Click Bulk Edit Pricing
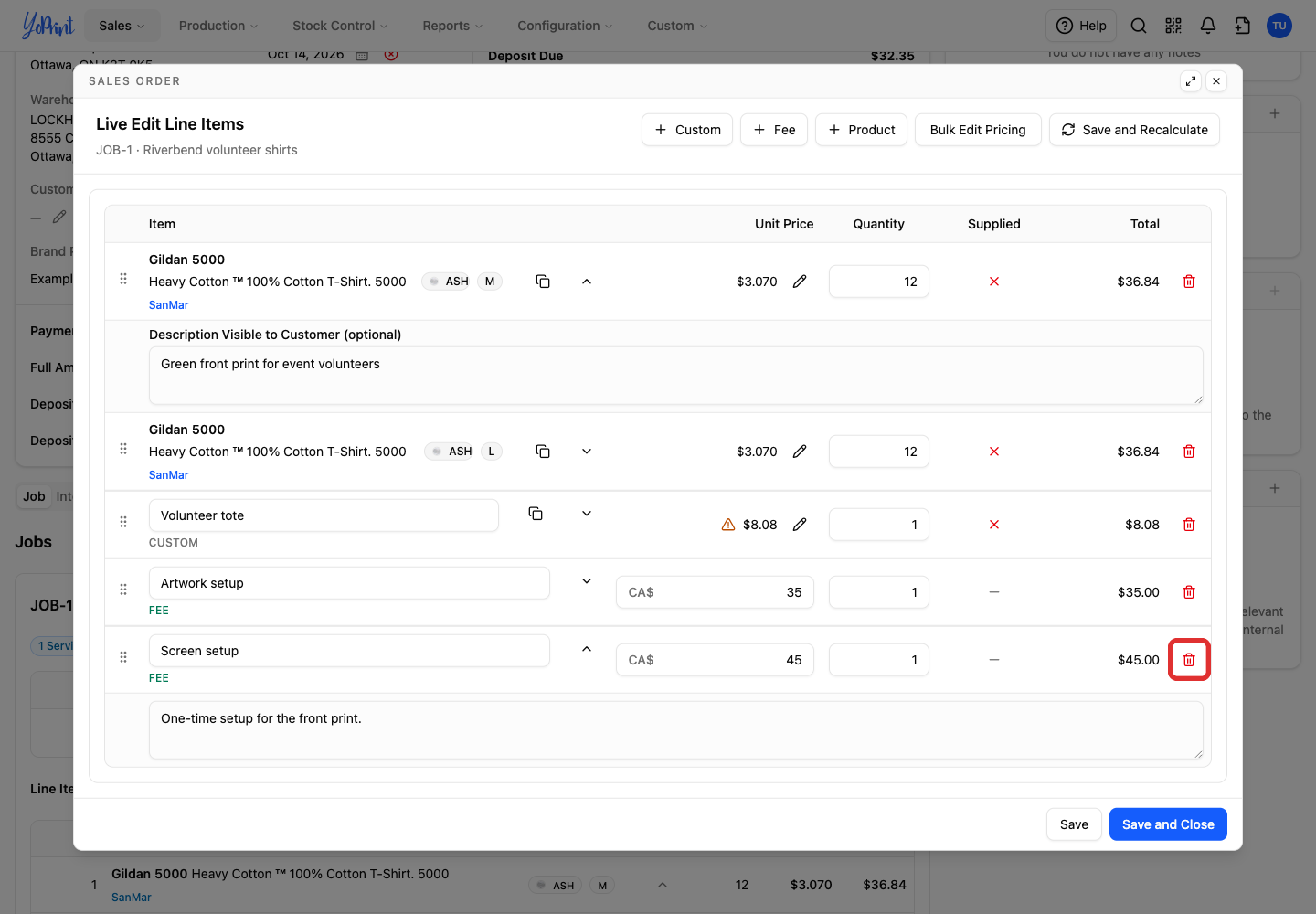 point(978,130)
